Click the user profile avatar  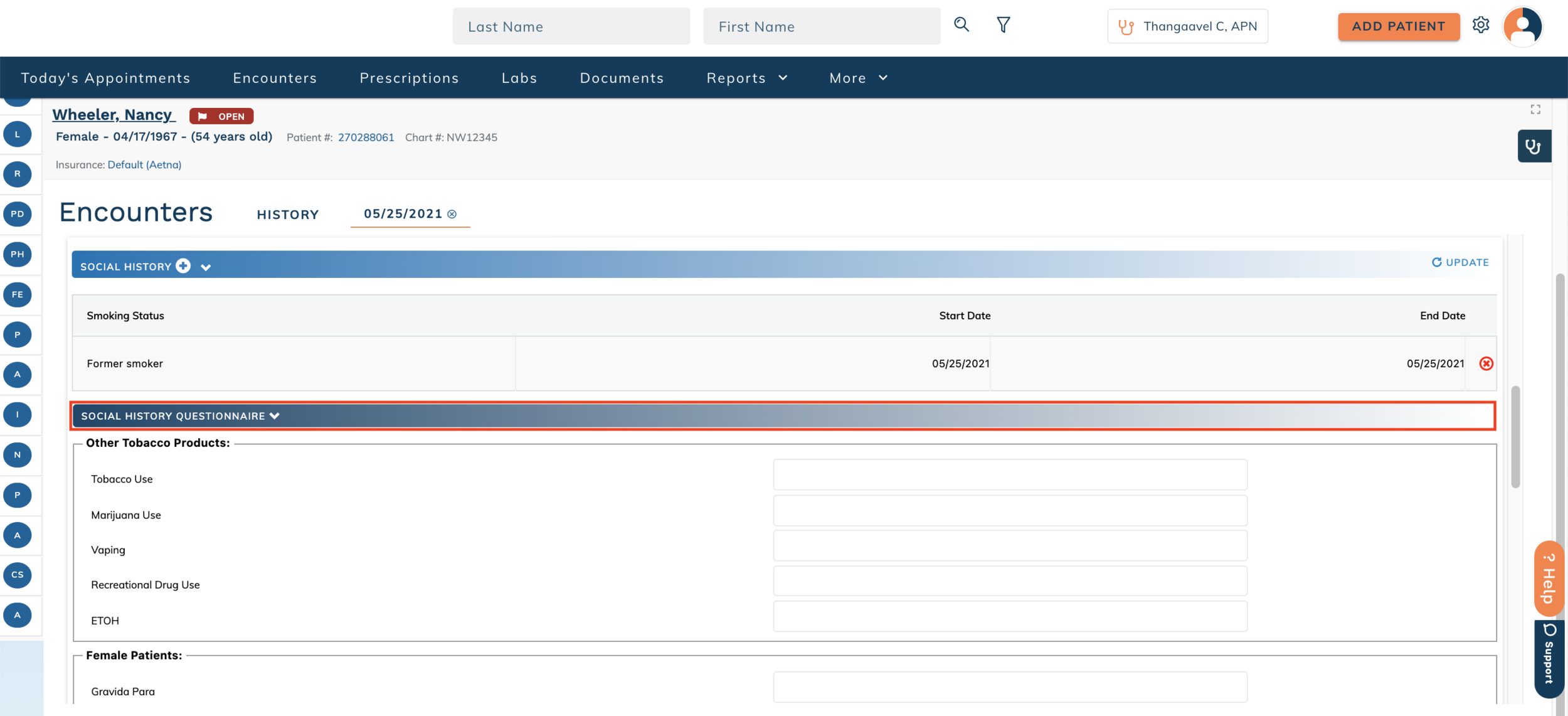(x=1522, y=26)
